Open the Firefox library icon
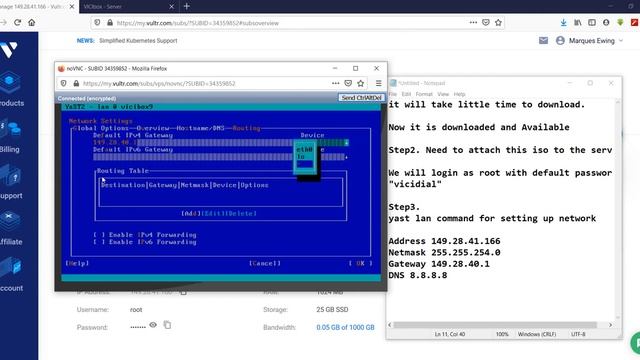 578,23
